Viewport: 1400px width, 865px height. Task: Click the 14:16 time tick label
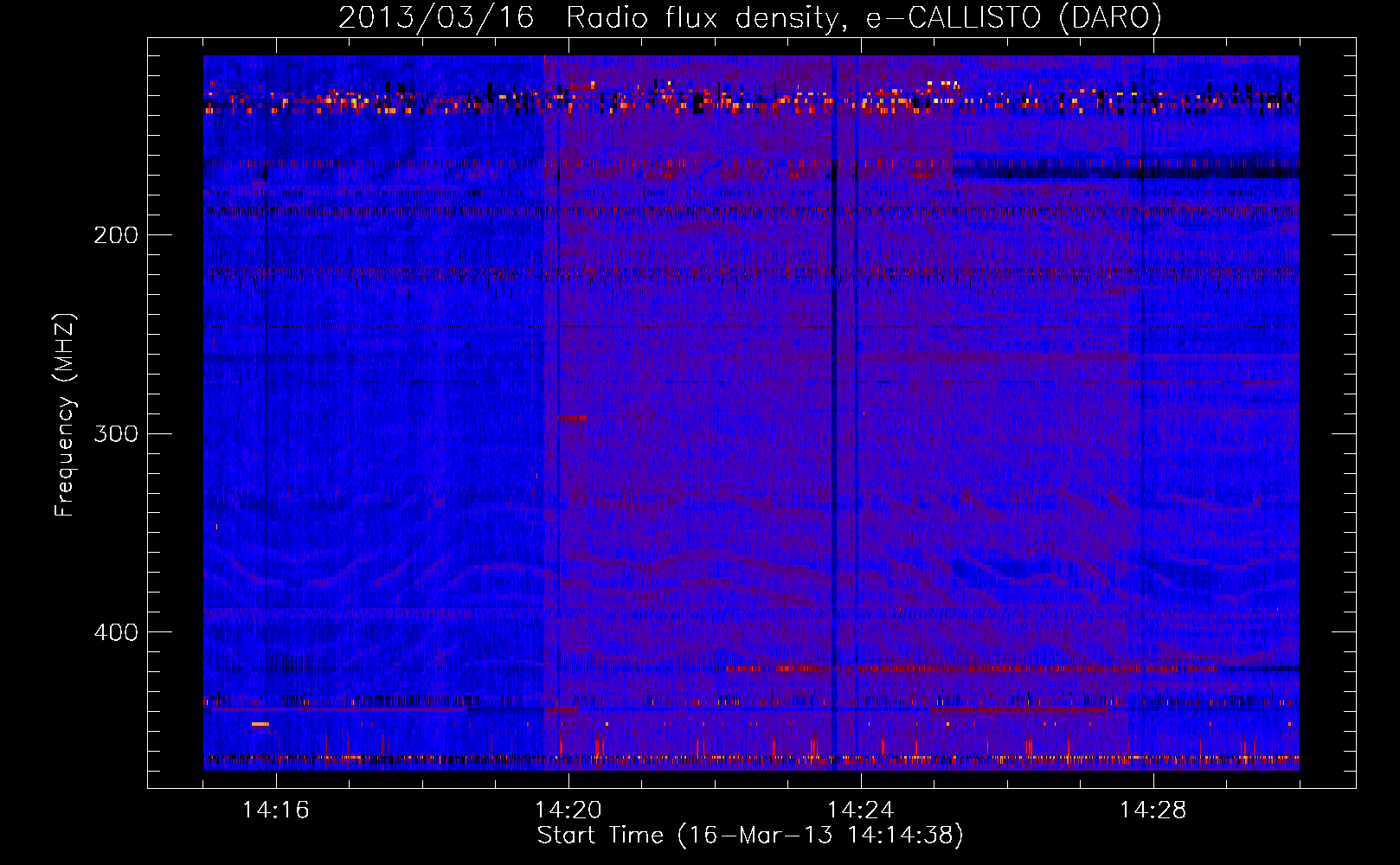pyautogui.click(x=276, y=810)
